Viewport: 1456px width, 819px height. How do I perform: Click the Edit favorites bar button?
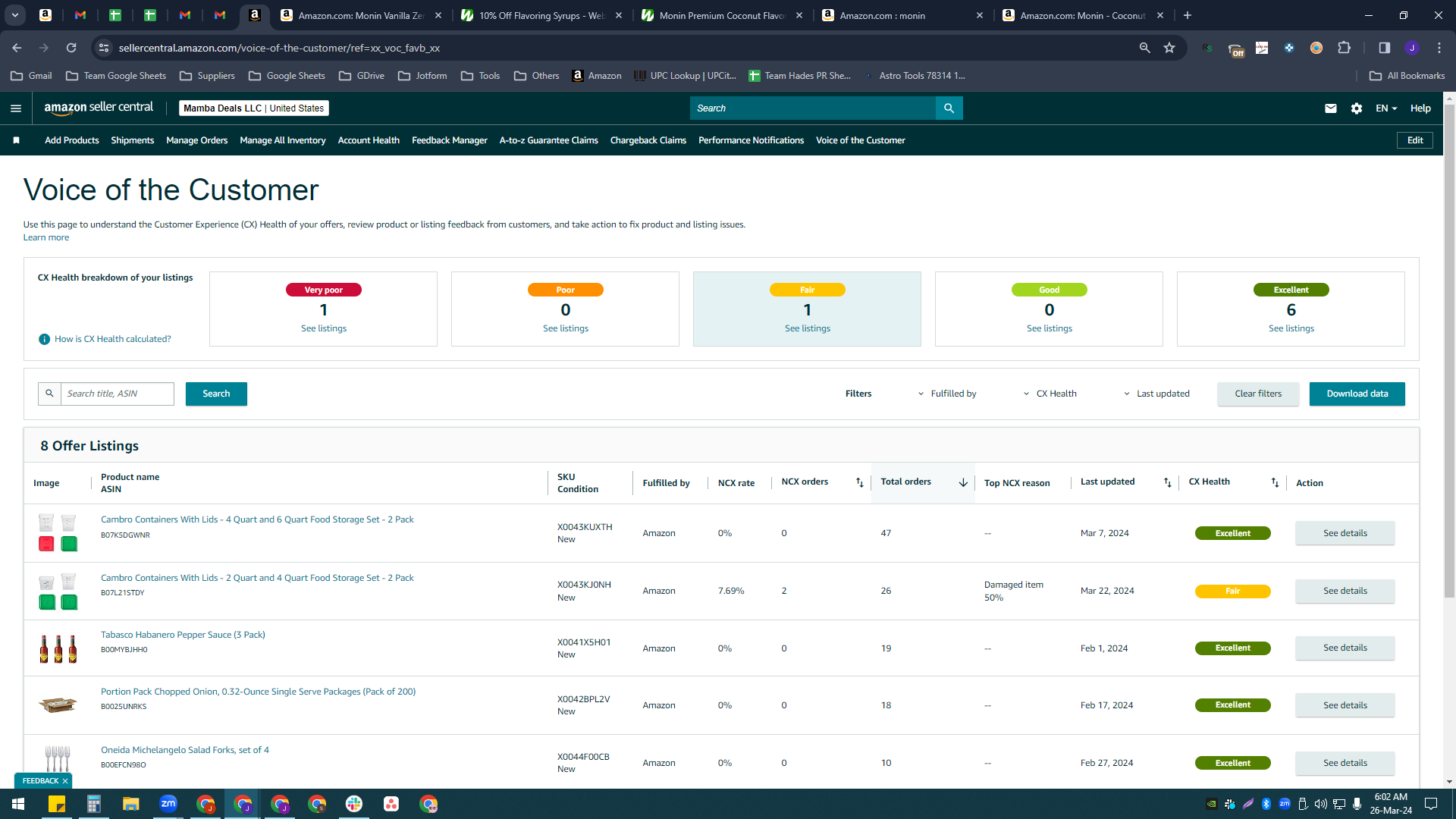[x=1415, y=140]
